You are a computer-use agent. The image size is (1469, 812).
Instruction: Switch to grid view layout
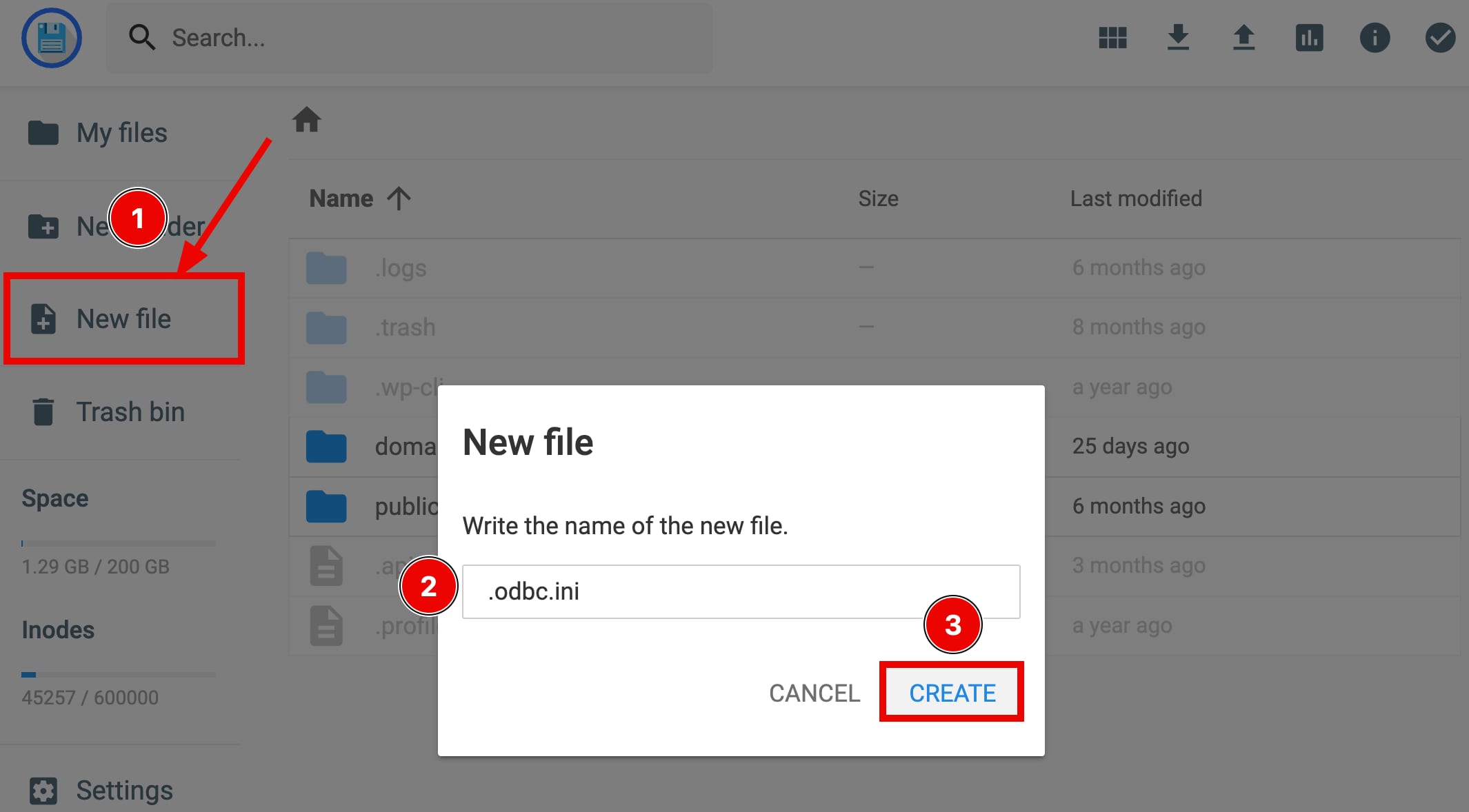1111,38
